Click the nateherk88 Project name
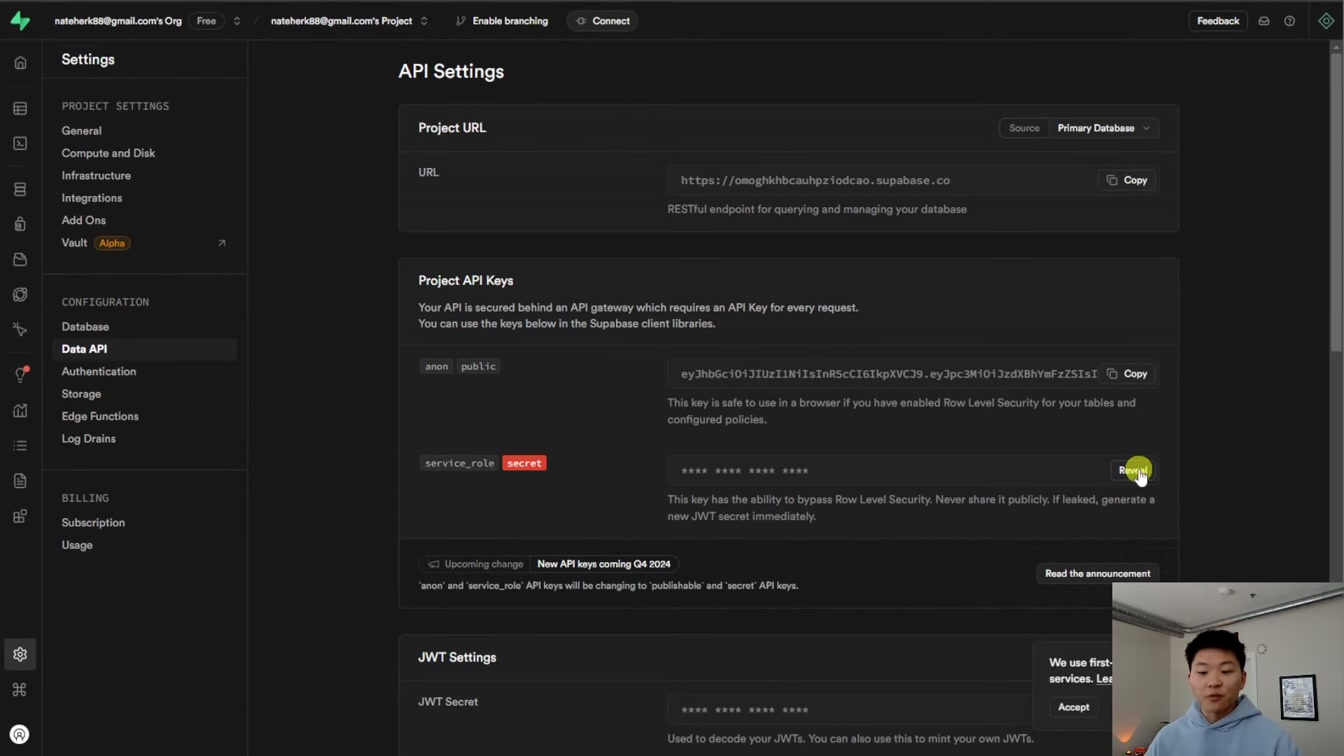 [341, 21]
